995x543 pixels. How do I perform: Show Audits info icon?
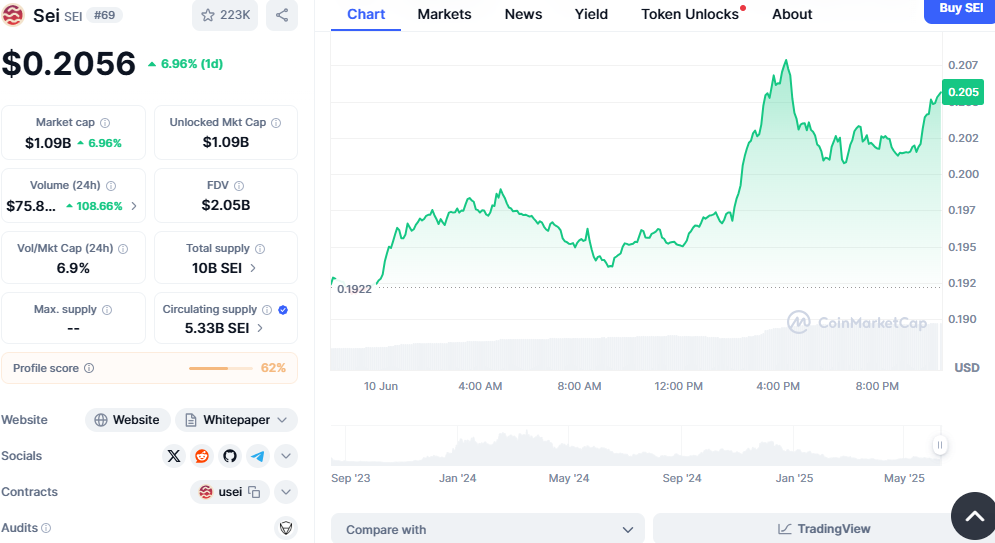[x=46, y=528]
